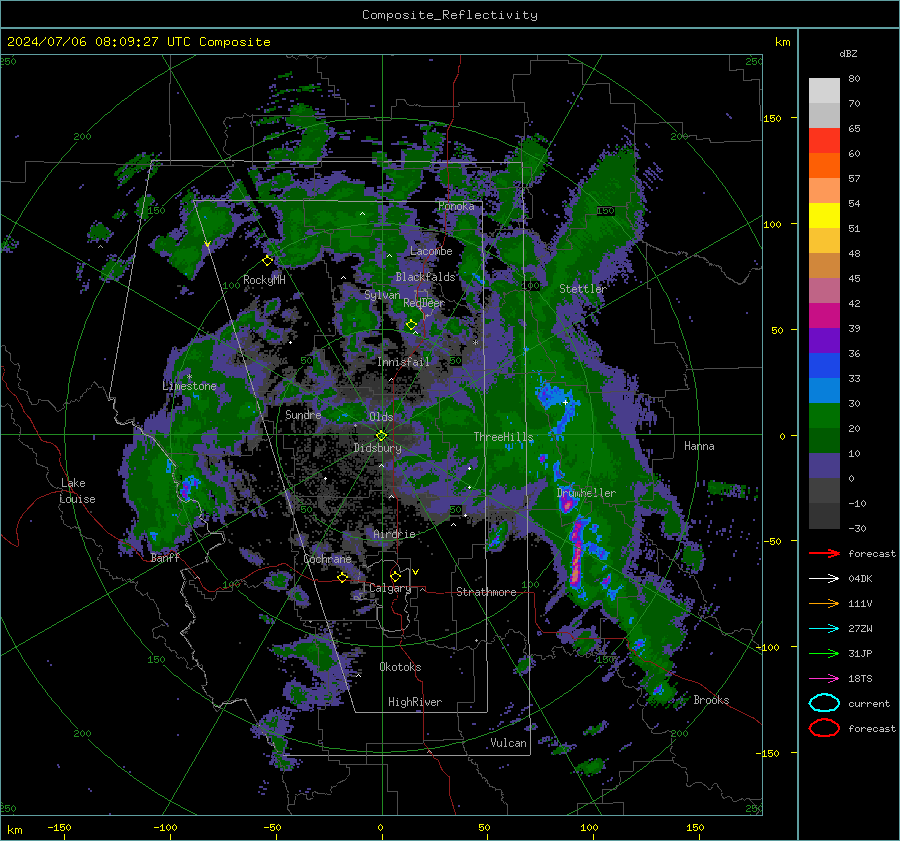Click the yellow radar site marker at Didsbury
This screenshot has height=841, width=900.
tap(381, 436)
